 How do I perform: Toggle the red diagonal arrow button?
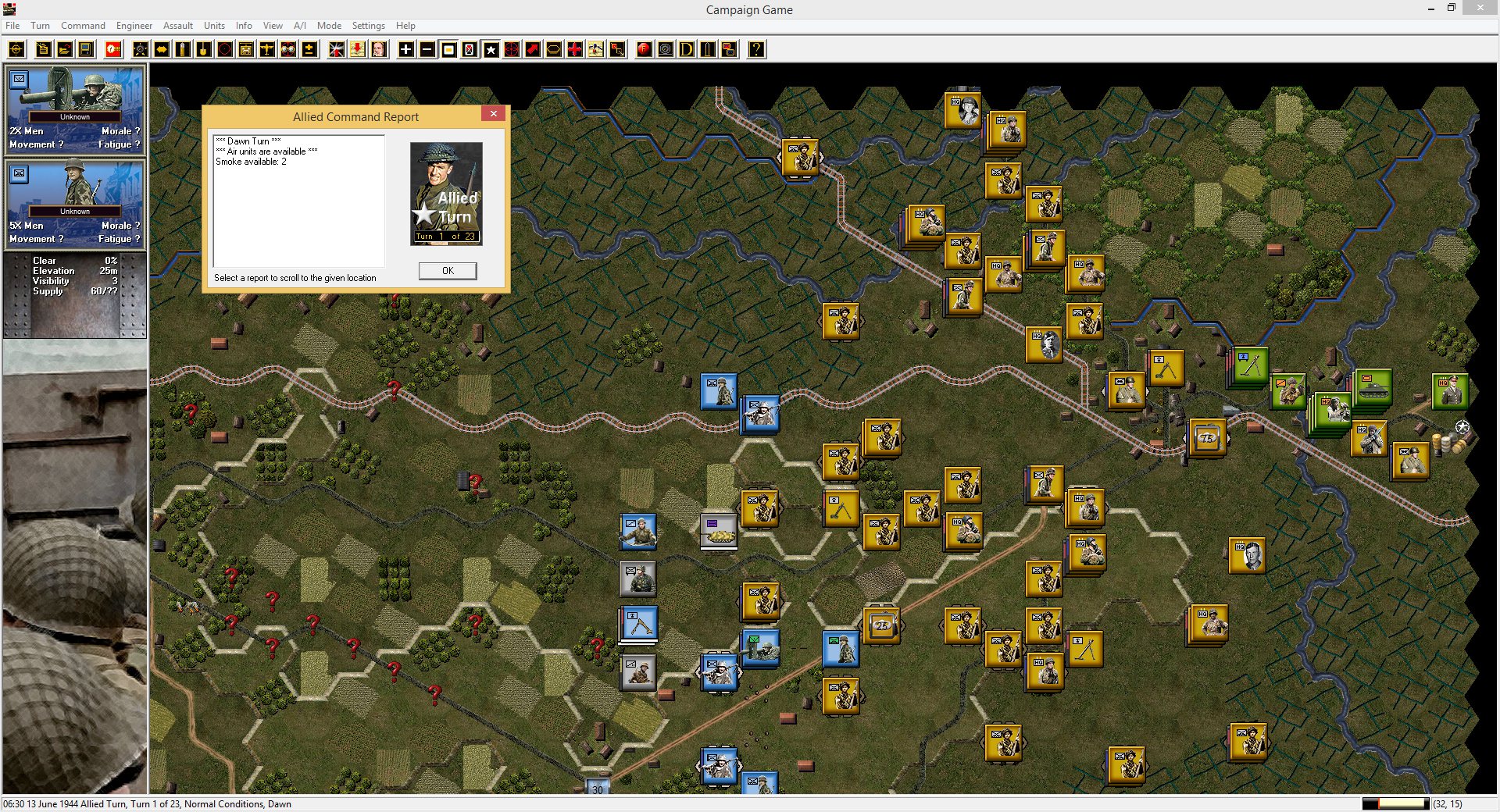pyautogui.click(x=533, y=49)
